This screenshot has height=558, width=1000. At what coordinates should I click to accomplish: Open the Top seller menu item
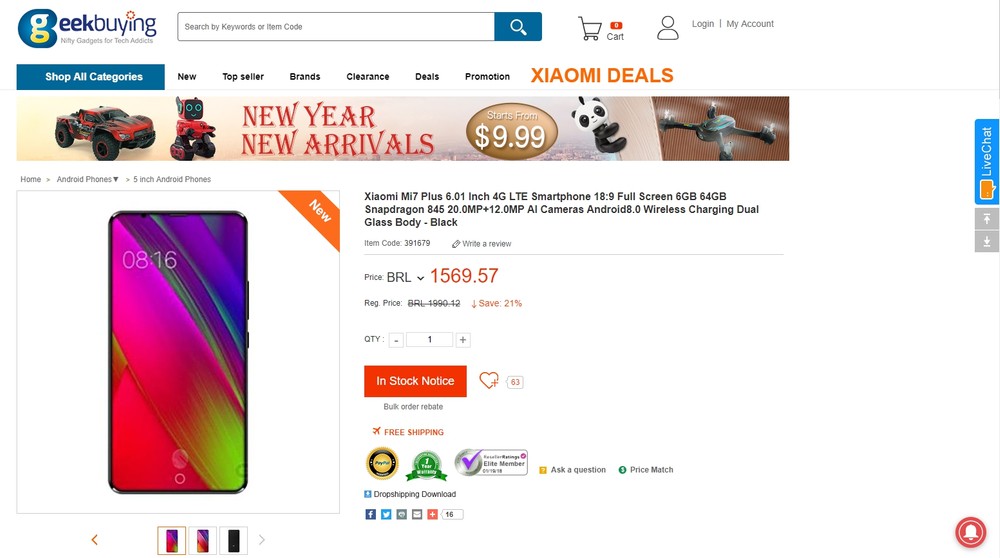243,77
